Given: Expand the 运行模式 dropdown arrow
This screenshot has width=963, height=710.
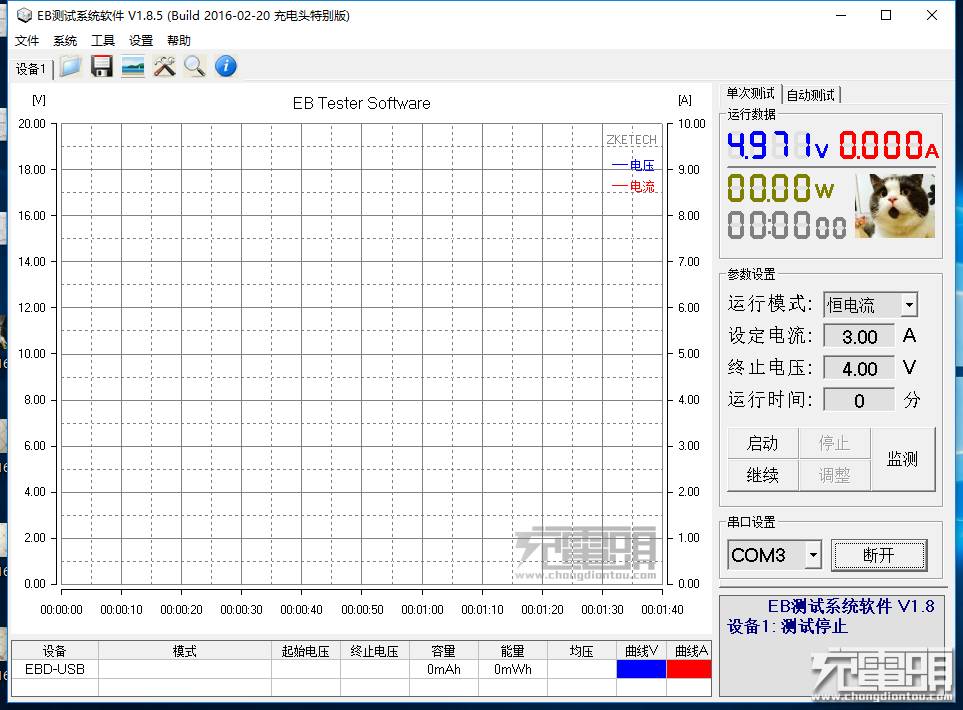Looking at the screenshot, I should point(909,305).
